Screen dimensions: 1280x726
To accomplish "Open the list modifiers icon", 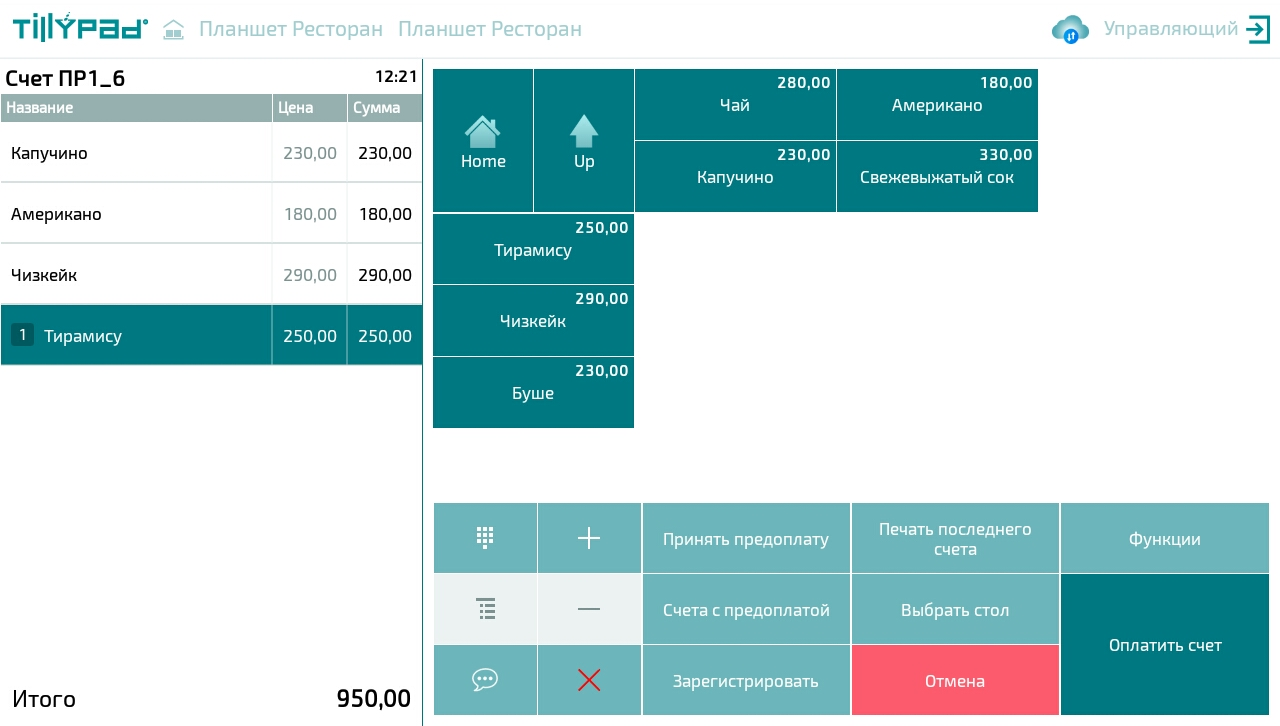I will [485, 609].
